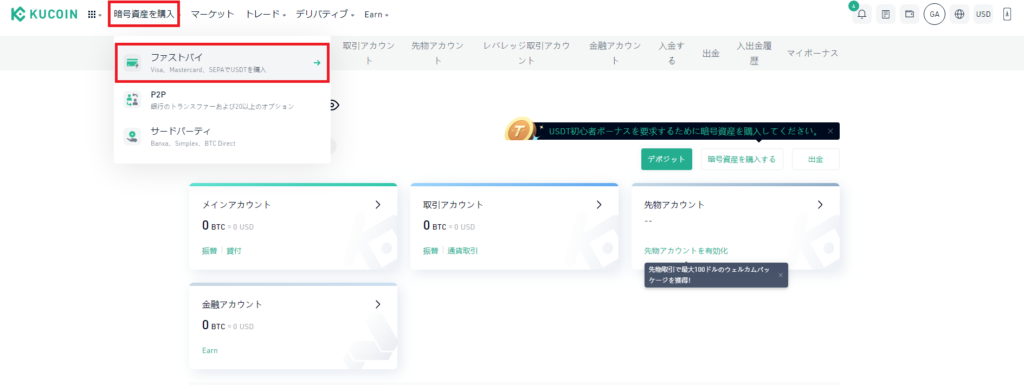This screenshot has height=385, width=1024.
Task: Click Earn link in 金融アカウント card
Action: [210, 350]
